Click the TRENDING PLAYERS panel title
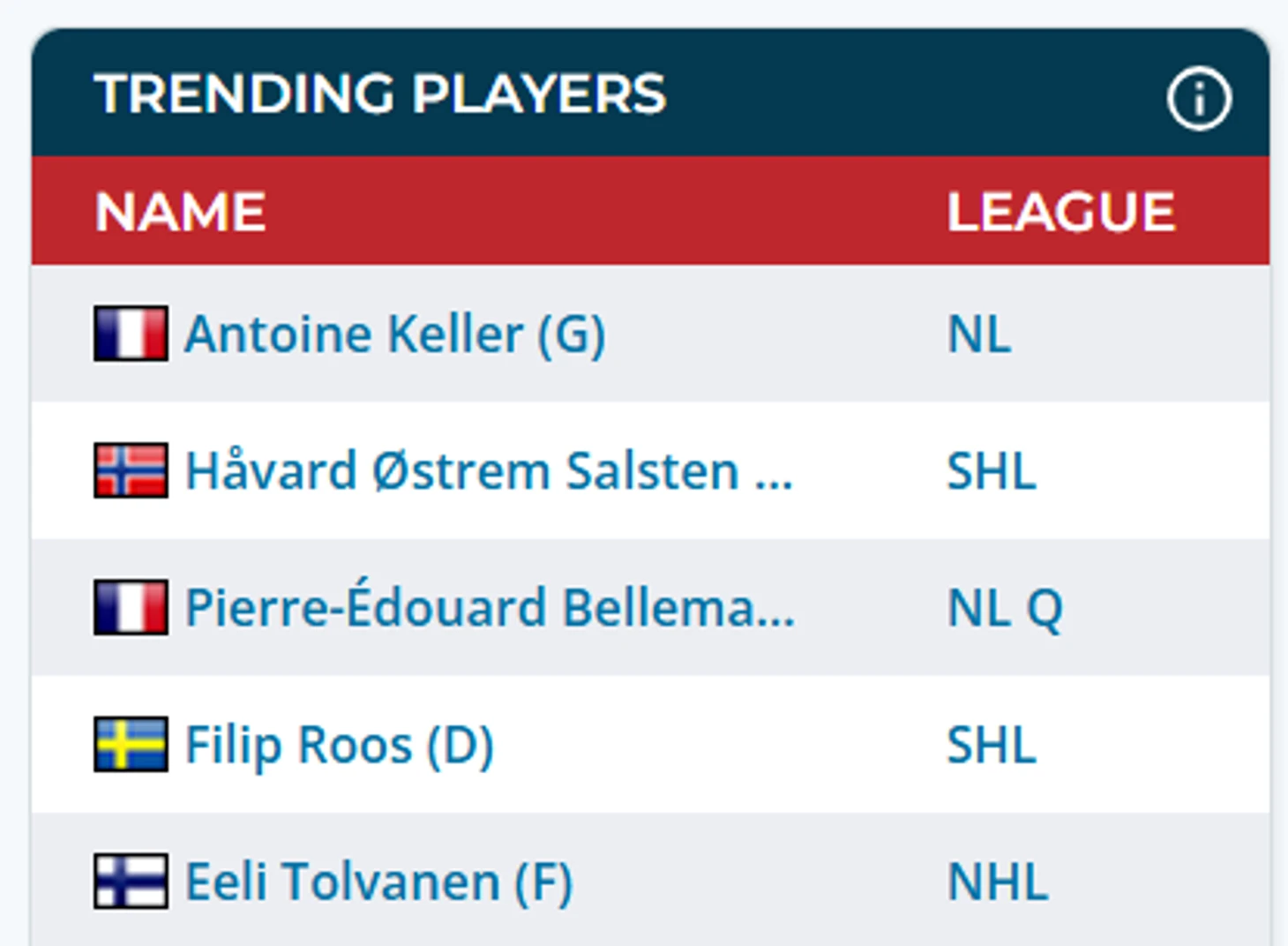Screen dimensions: 1288x946 (x=380, y=94)
